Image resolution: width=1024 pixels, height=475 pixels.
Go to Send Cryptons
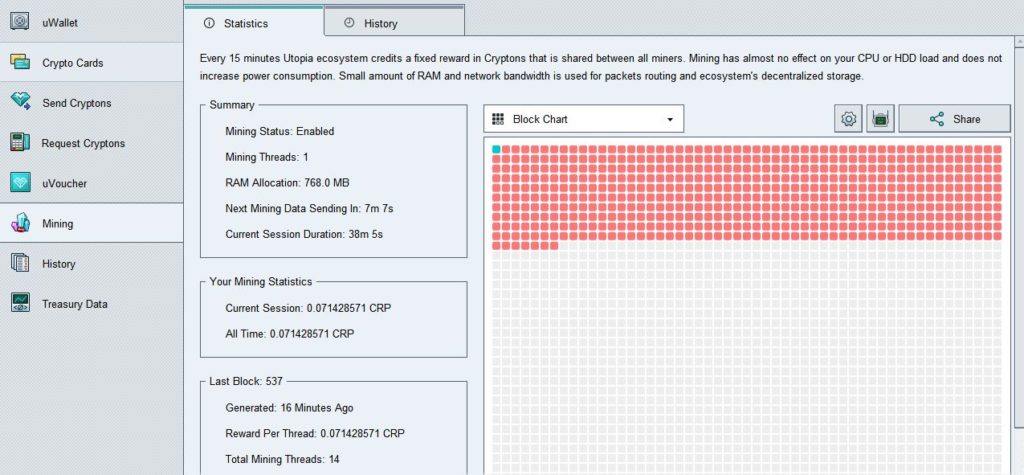pos(91,103)
